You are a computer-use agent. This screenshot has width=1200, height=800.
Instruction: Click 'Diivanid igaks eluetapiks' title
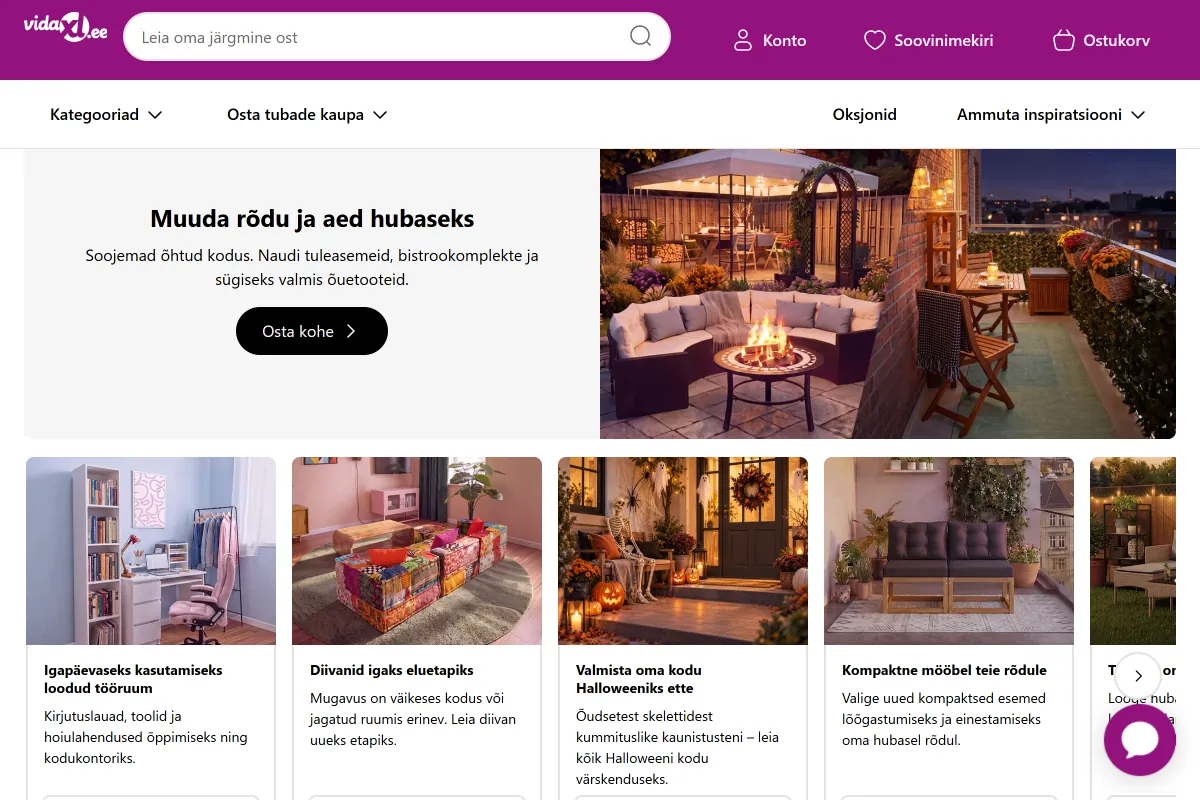click(x=392, y=670)
